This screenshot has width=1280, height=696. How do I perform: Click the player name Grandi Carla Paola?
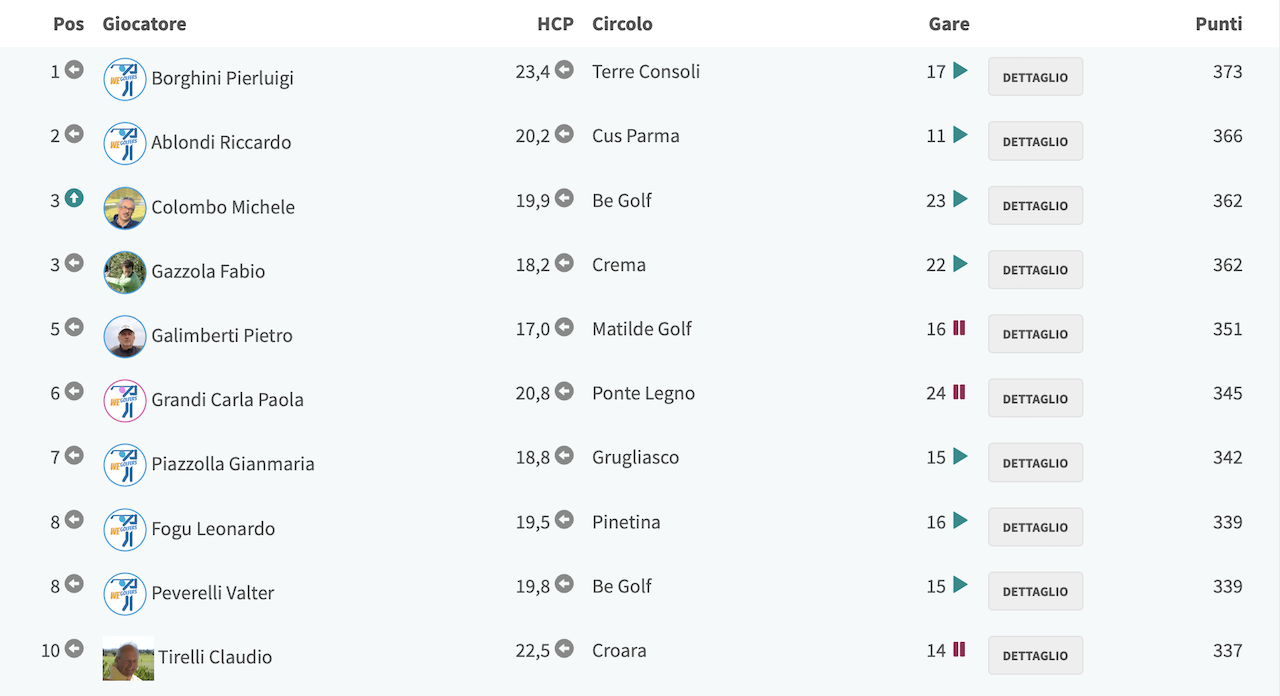click(227, 399)
